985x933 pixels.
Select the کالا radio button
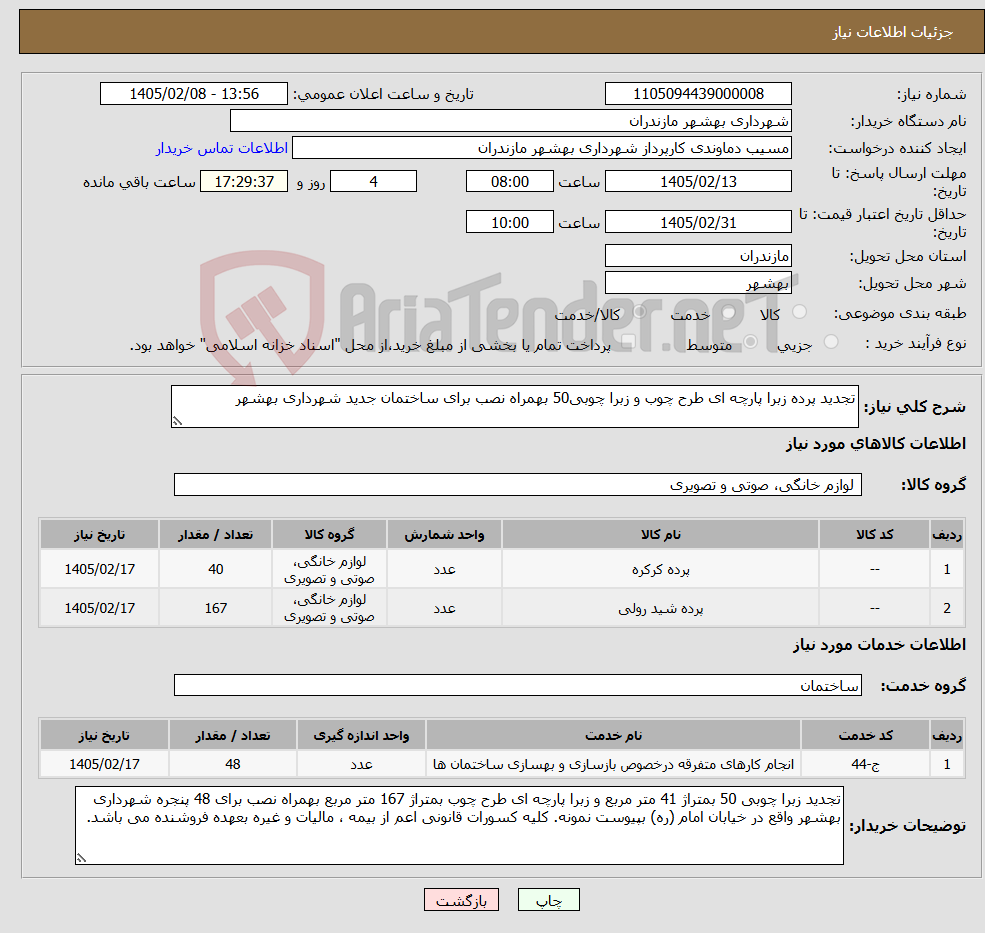coord(800,312)
